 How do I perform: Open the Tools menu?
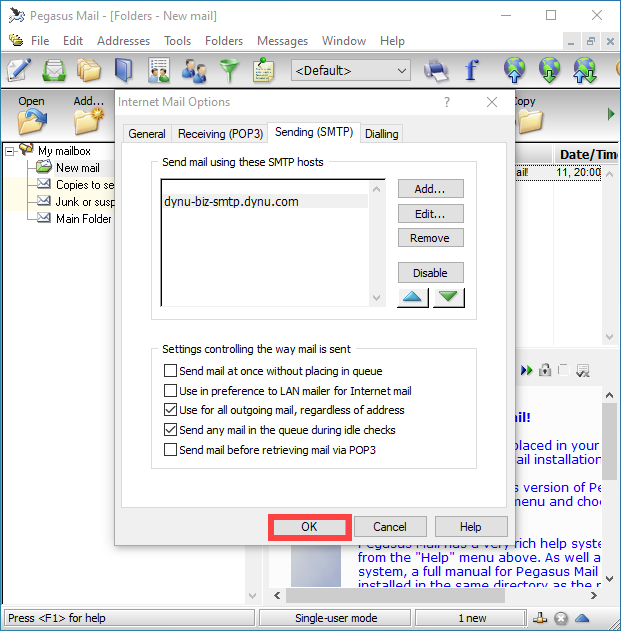pos(177,41)
